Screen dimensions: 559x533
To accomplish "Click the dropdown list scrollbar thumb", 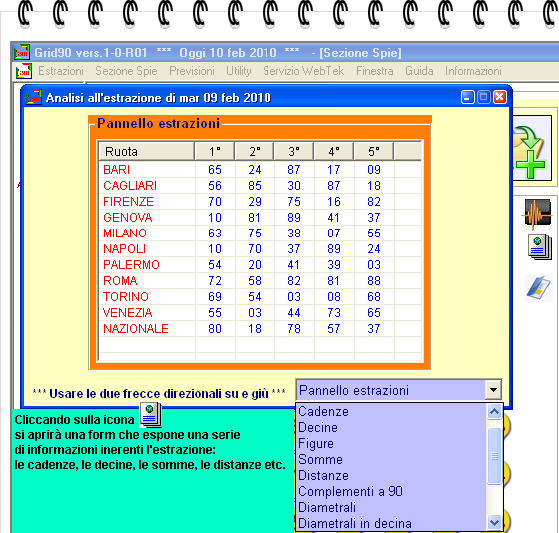I will (494, 456).
